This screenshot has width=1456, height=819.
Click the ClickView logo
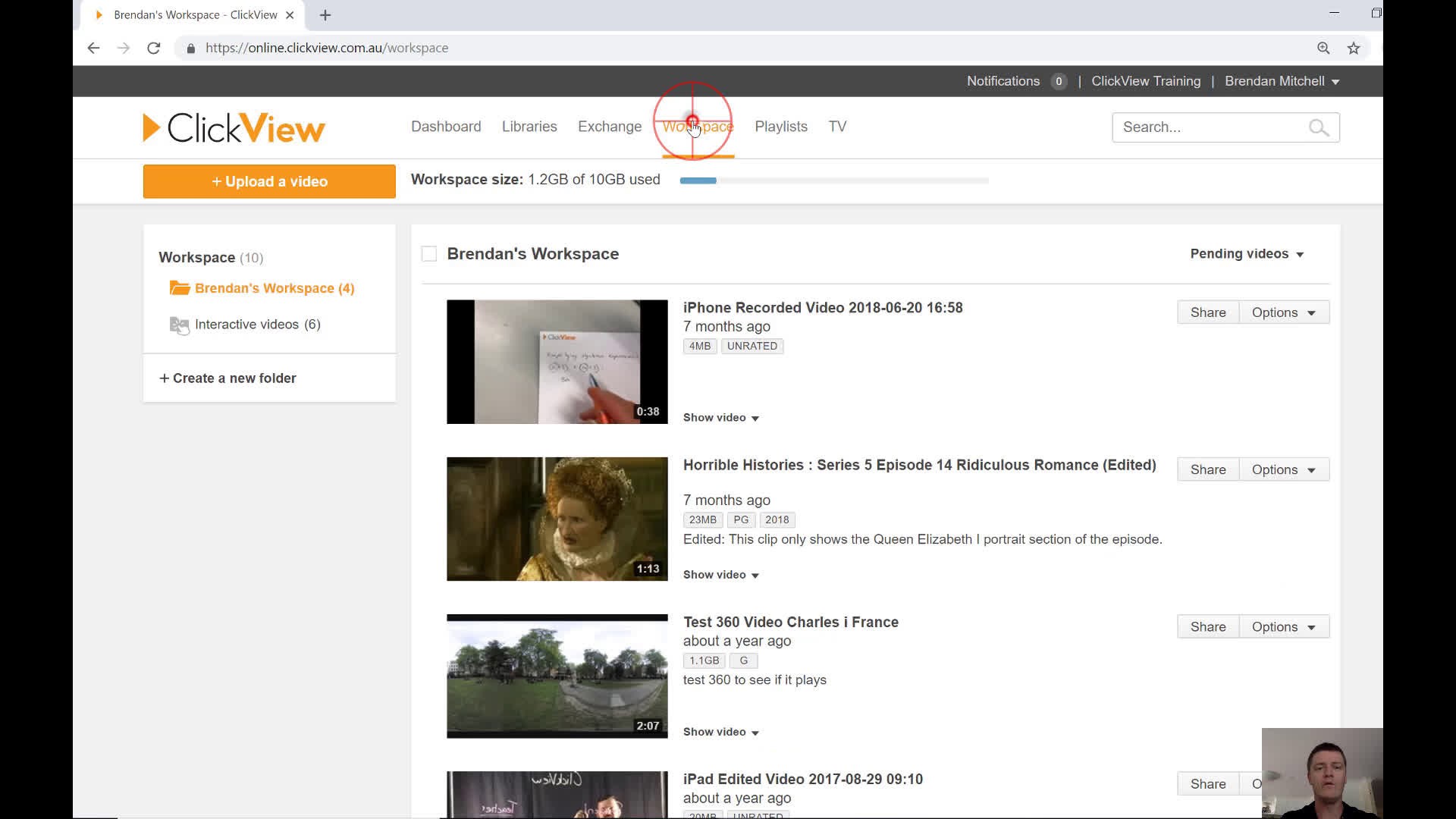pos(234,127)
